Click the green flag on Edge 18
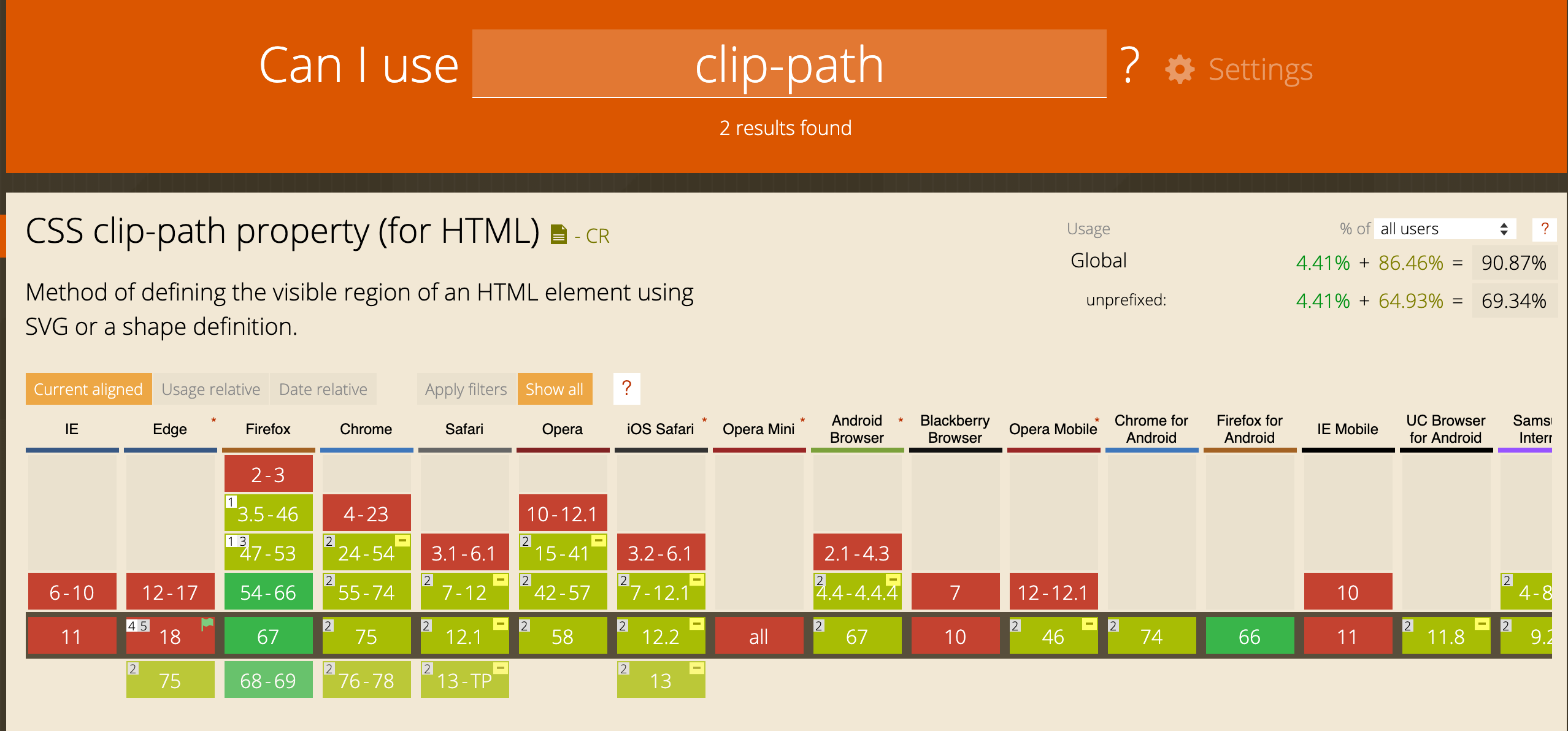Screen dimensions: 1568x731 click(x=207, y=624)
